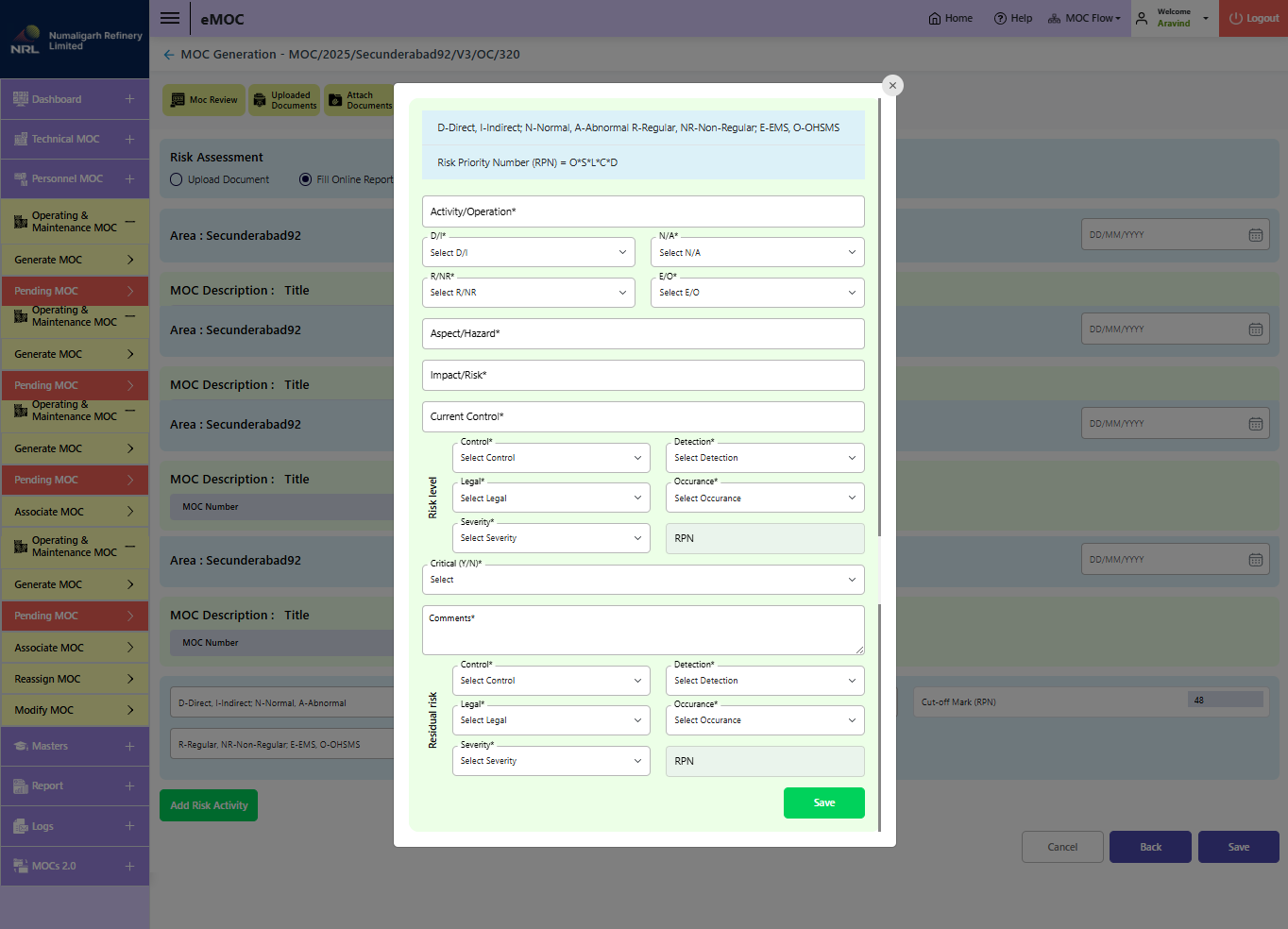Select the Fill Online Report radio option
Viewport: 1288px width, 929px height.
click(x=305, y=179)
